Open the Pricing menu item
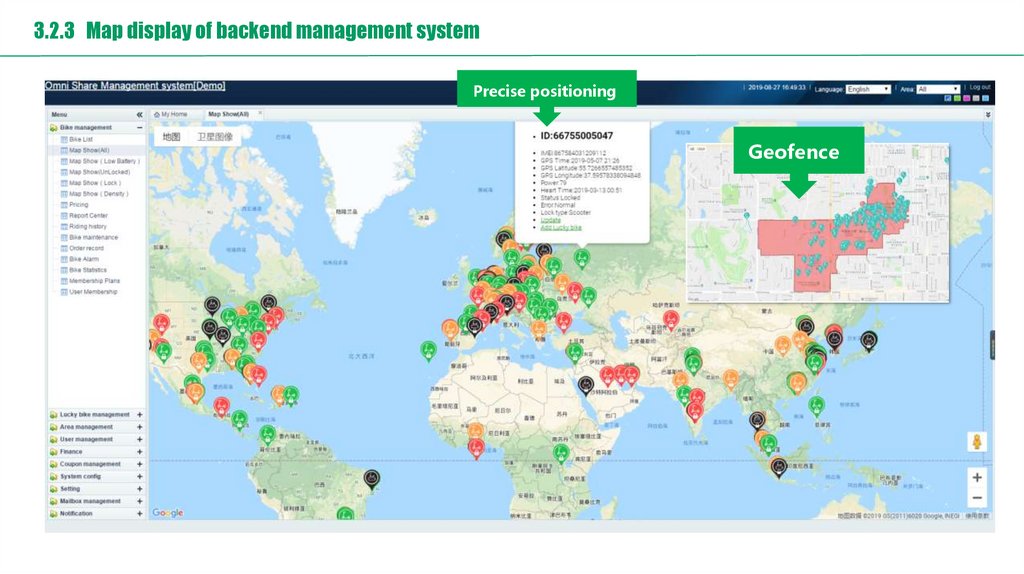The height and width of the screenshot is (574, 1024). [x=78, y=204]
